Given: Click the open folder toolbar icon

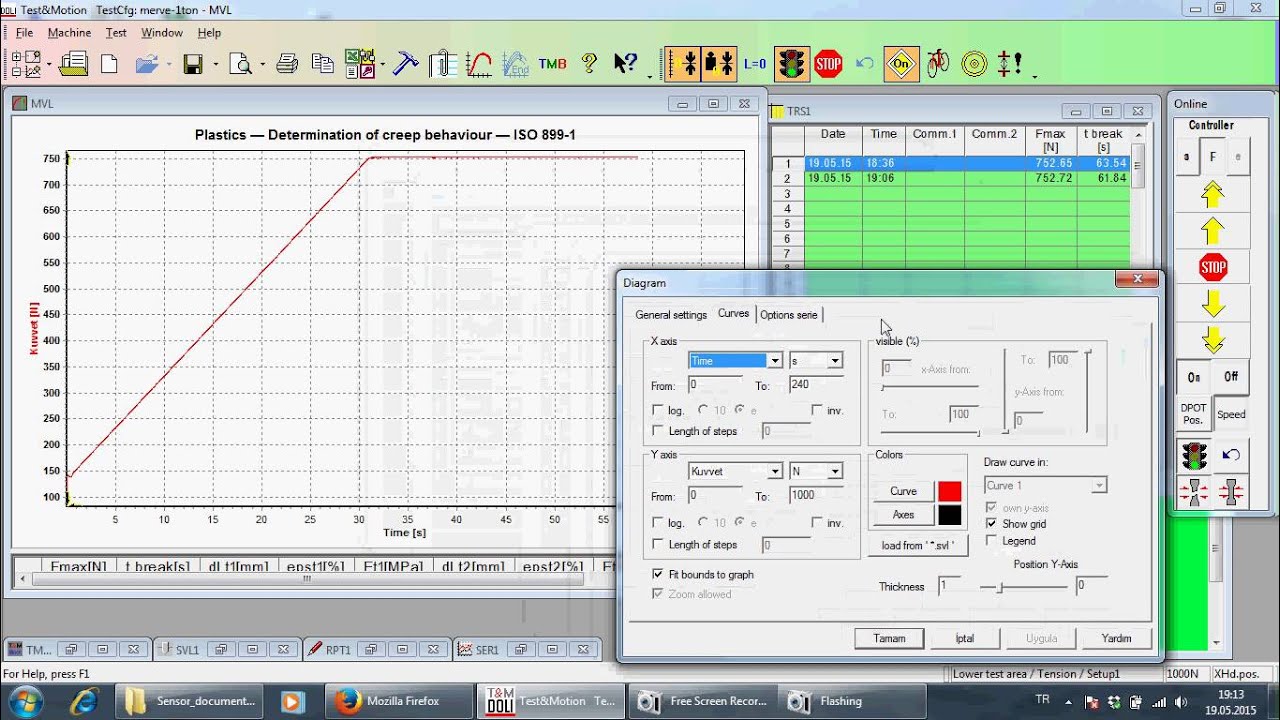Looking at the screenshot, I should (147, 64).
